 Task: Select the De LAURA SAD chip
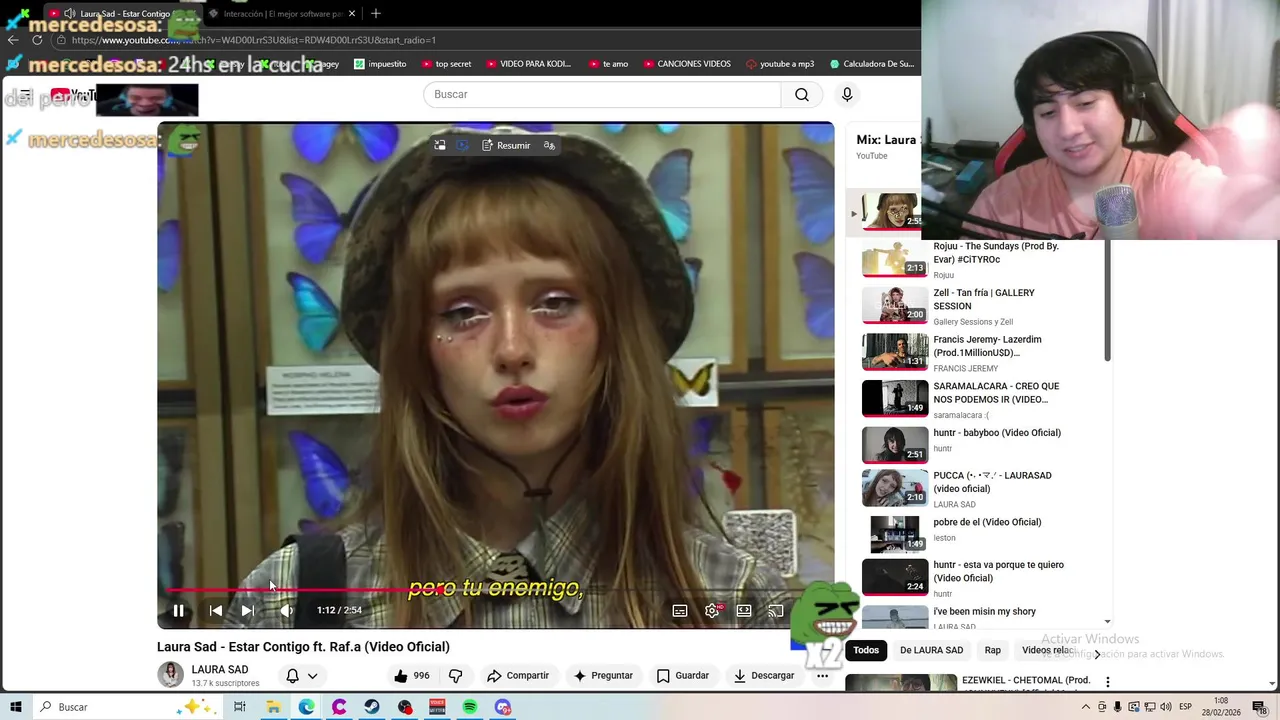pyautogui.click(x=931, y=650)
